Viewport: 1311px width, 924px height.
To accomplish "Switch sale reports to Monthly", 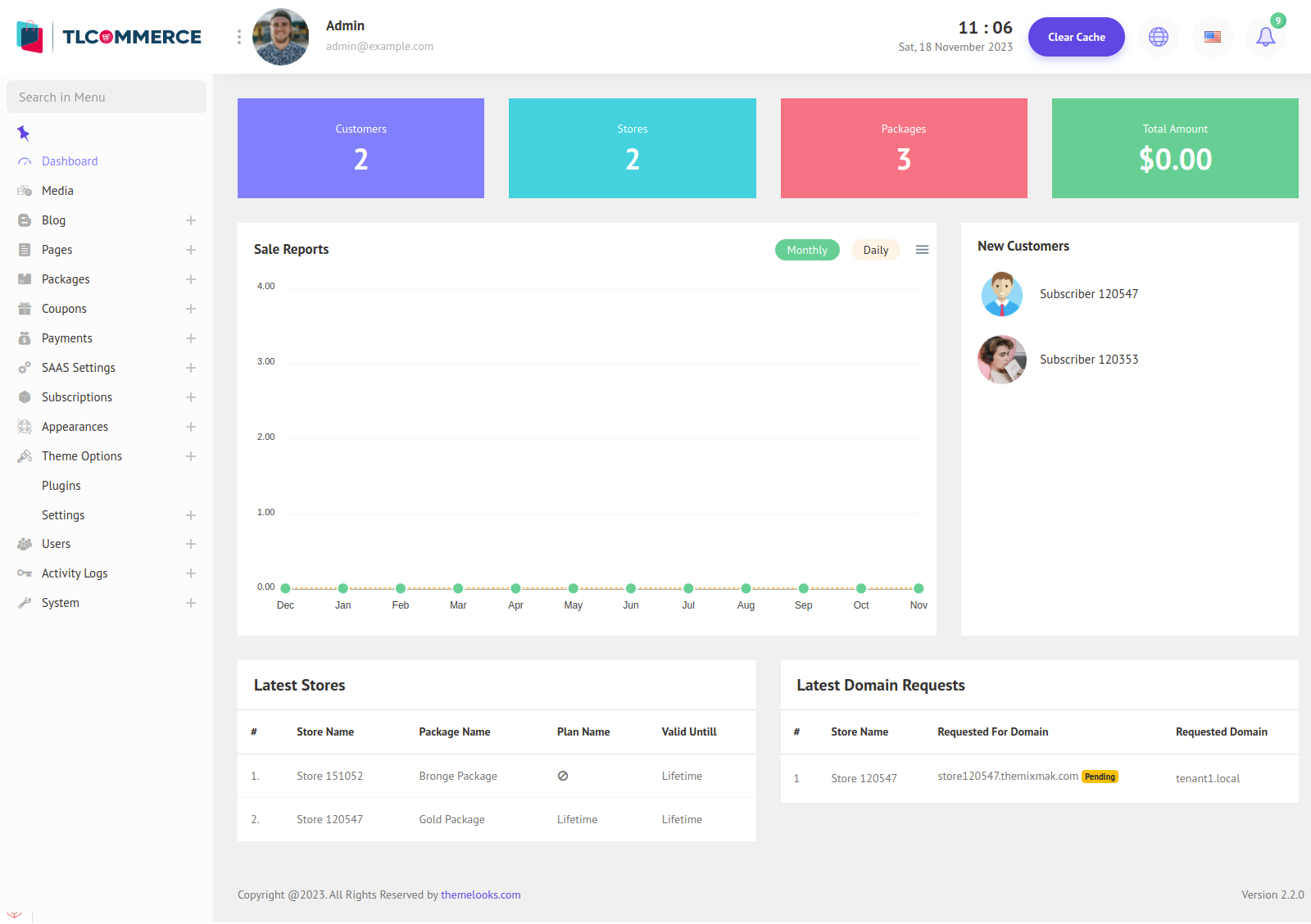I will click(x=806, y=250).
